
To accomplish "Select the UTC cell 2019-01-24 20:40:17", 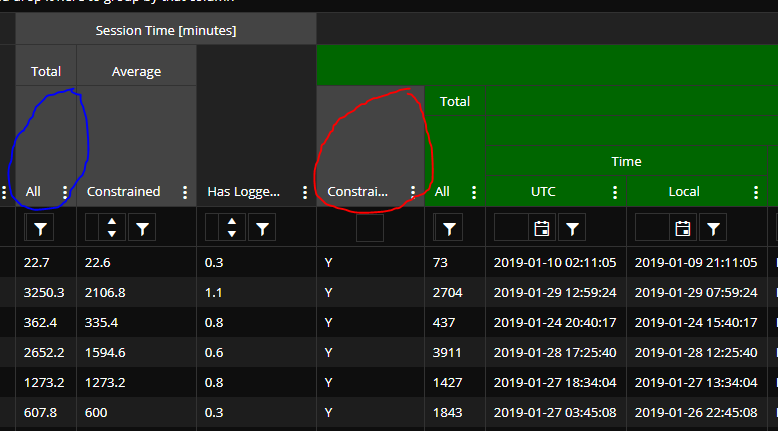I will (x=555, y=323).
